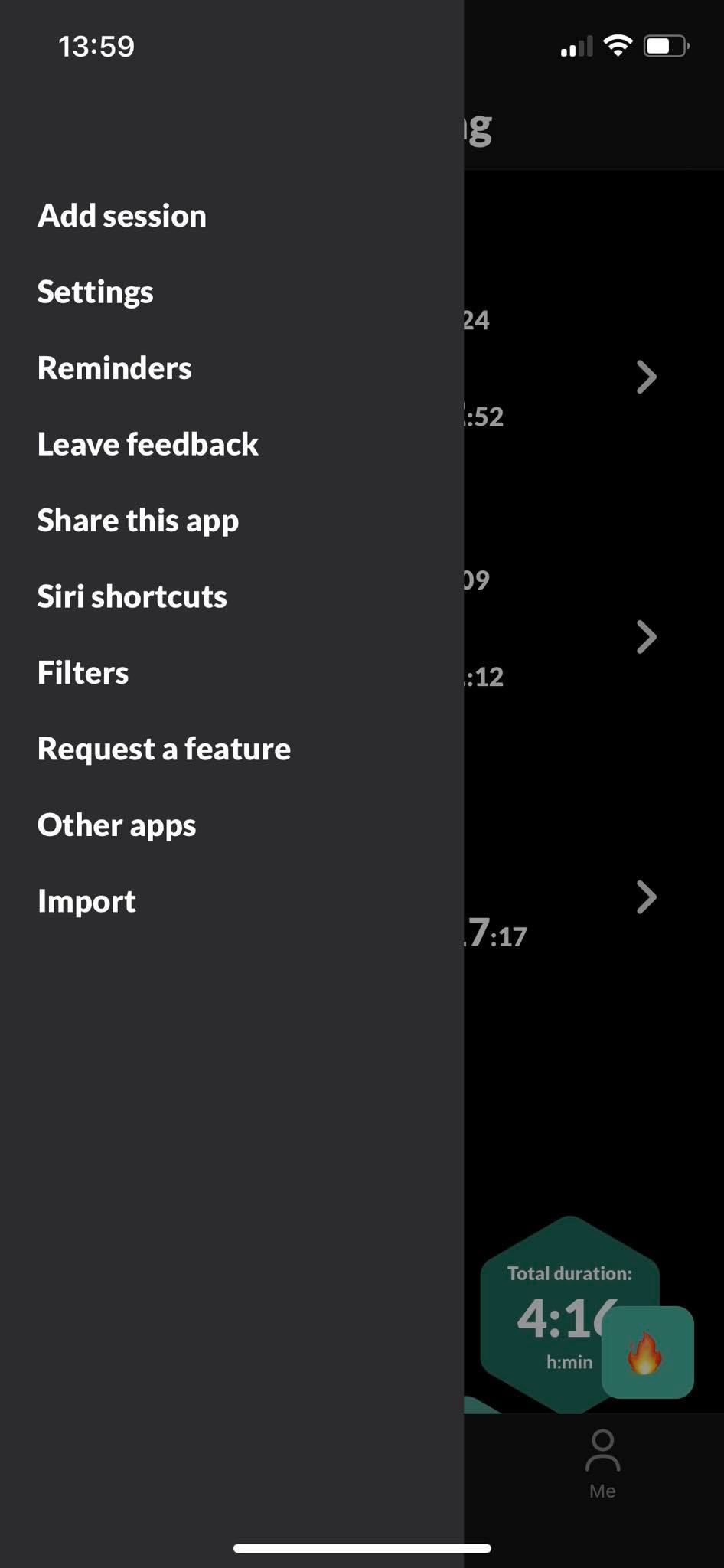The height and width of the screenshot is (1568, 724).
Task: Open the Filters menu item
Action: pos(83,673)
